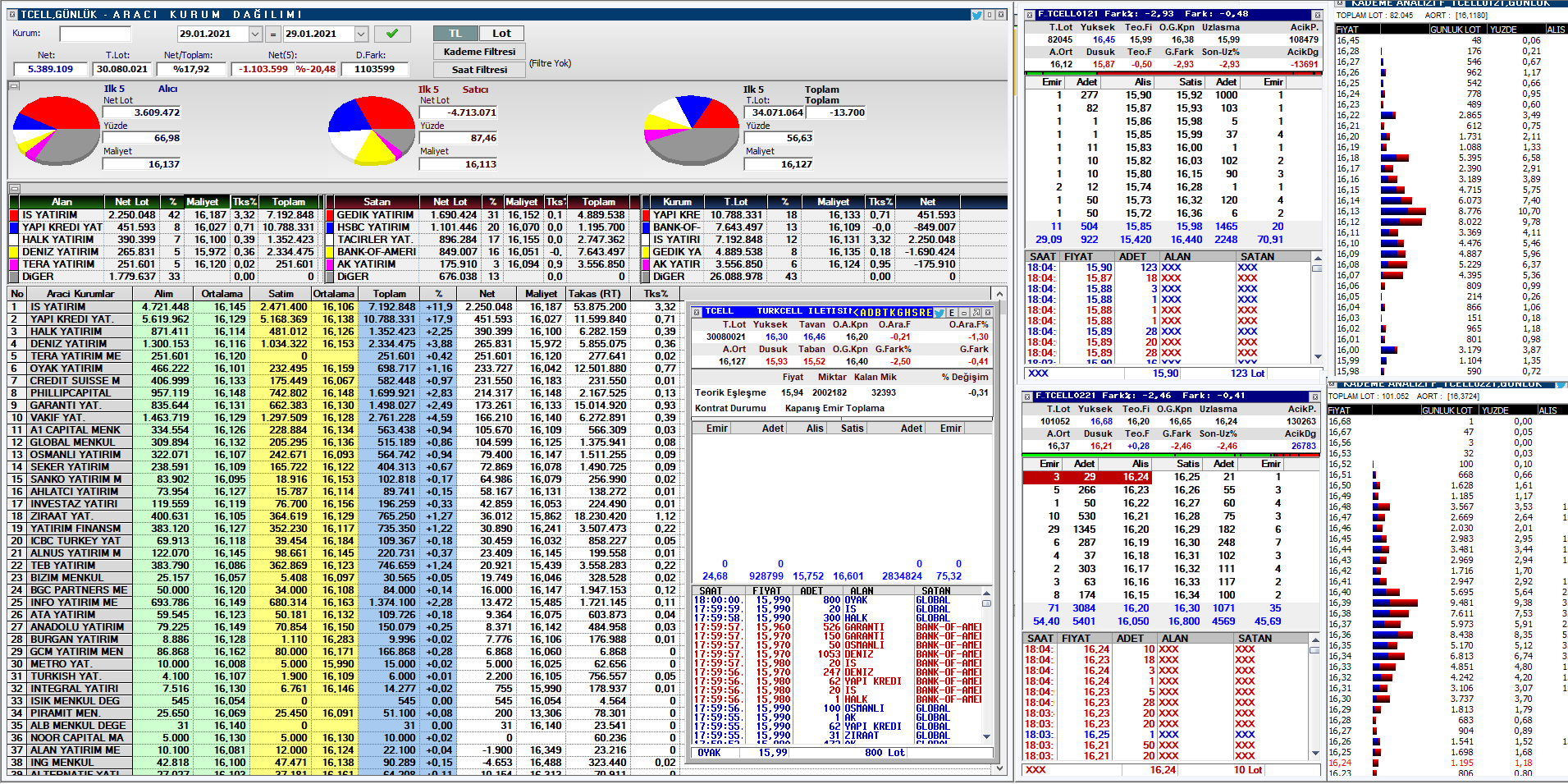Click the Satıcı top-5 sellers pie chart
Screen dimensions: 1568x784
[x=373, y=131]
